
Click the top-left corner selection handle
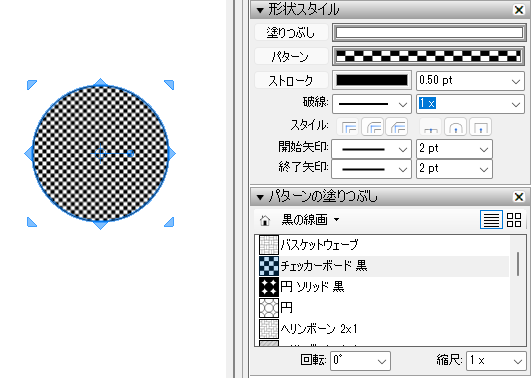tap(32, 85)
